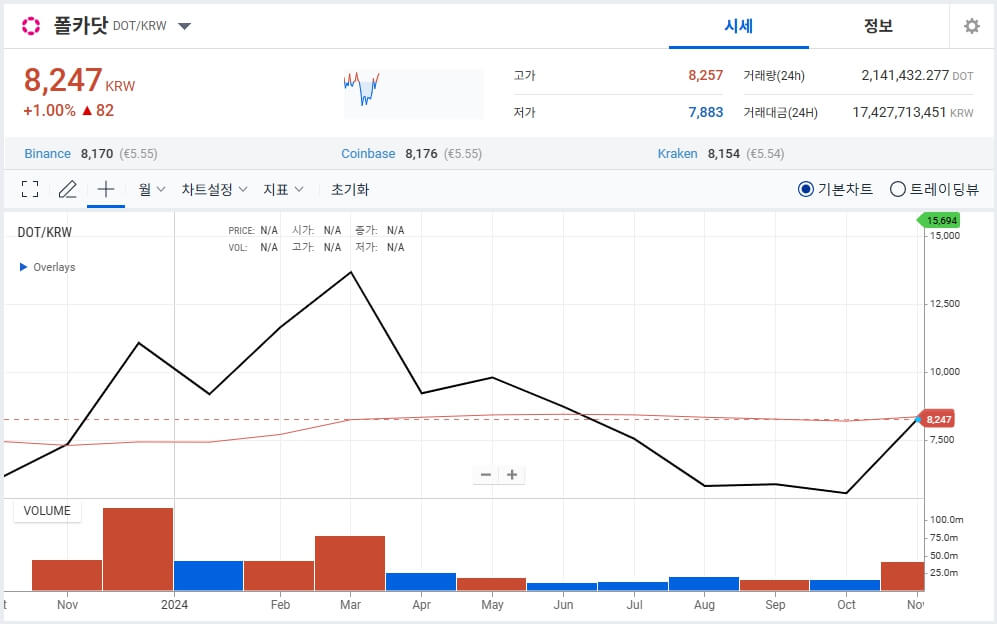Screen dimensions: 997x624
Task: Open the 월 timeframe dropdown
Action: click(149, 188)
